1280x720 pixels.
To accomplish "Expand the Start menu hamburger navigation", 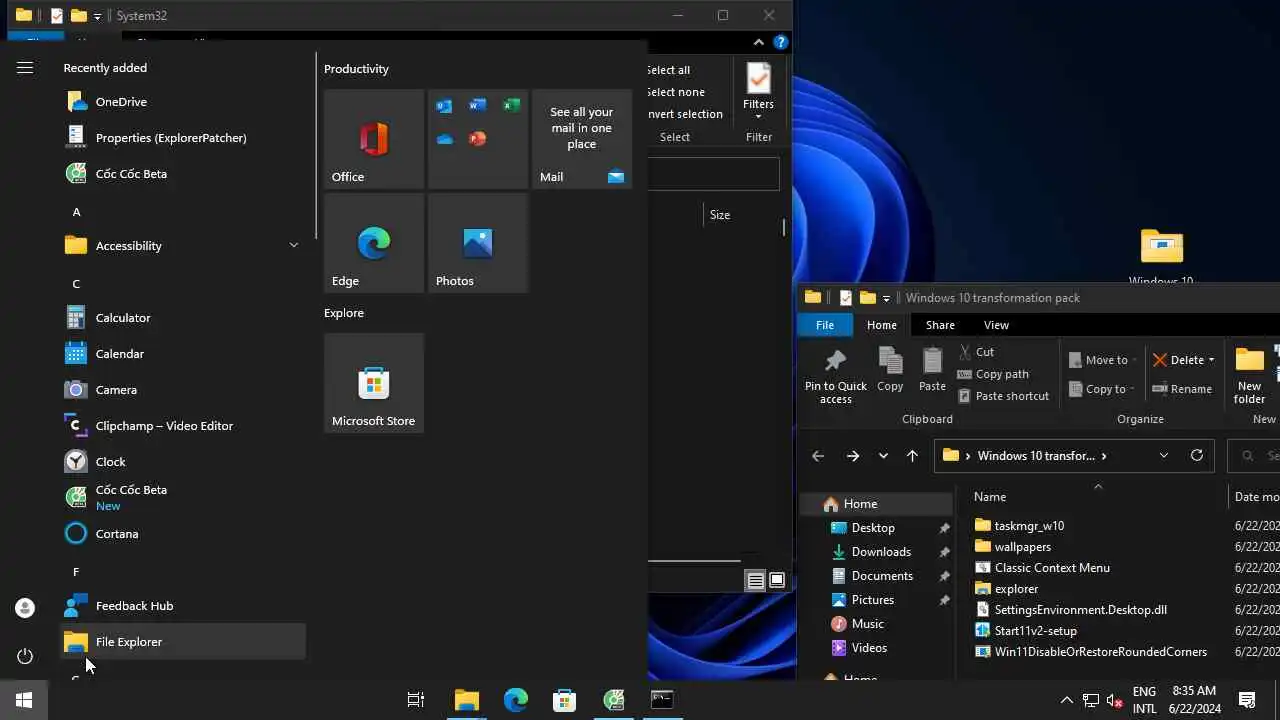I will point(25,68).
